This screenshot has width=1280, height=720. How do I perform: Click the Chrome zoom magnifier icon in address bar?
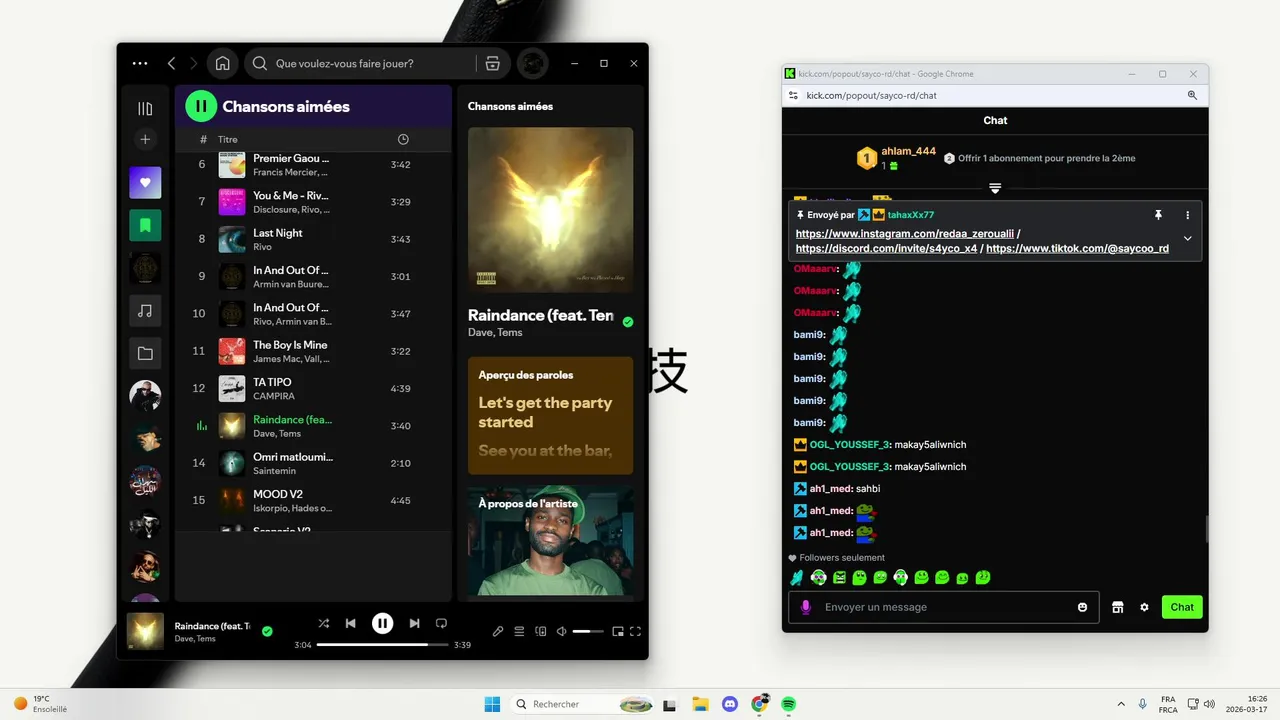[x=1192, y=95]
